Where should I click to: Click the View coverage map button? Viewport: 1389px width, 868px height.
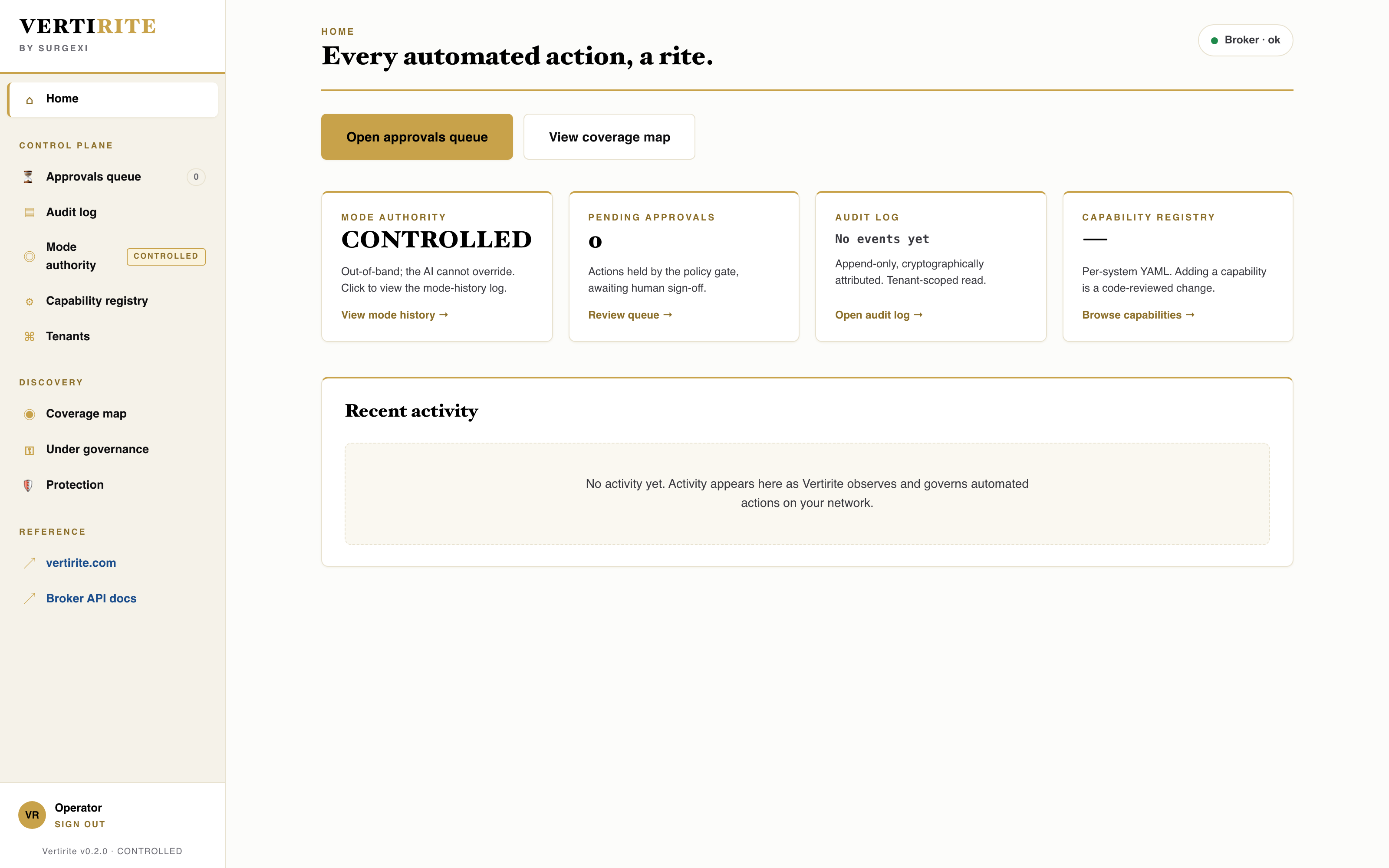tap(609, 137)
